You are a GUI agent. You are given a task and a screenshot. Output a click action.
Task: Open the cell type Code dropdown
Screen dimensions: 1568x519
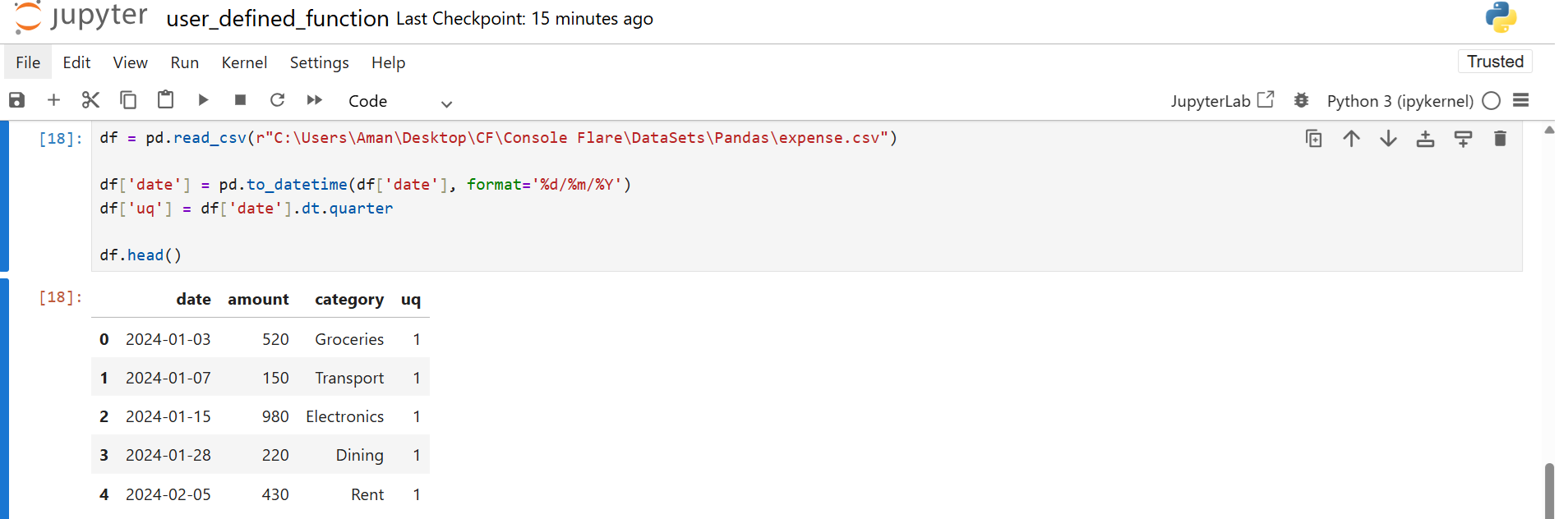[x=399, y=101]
